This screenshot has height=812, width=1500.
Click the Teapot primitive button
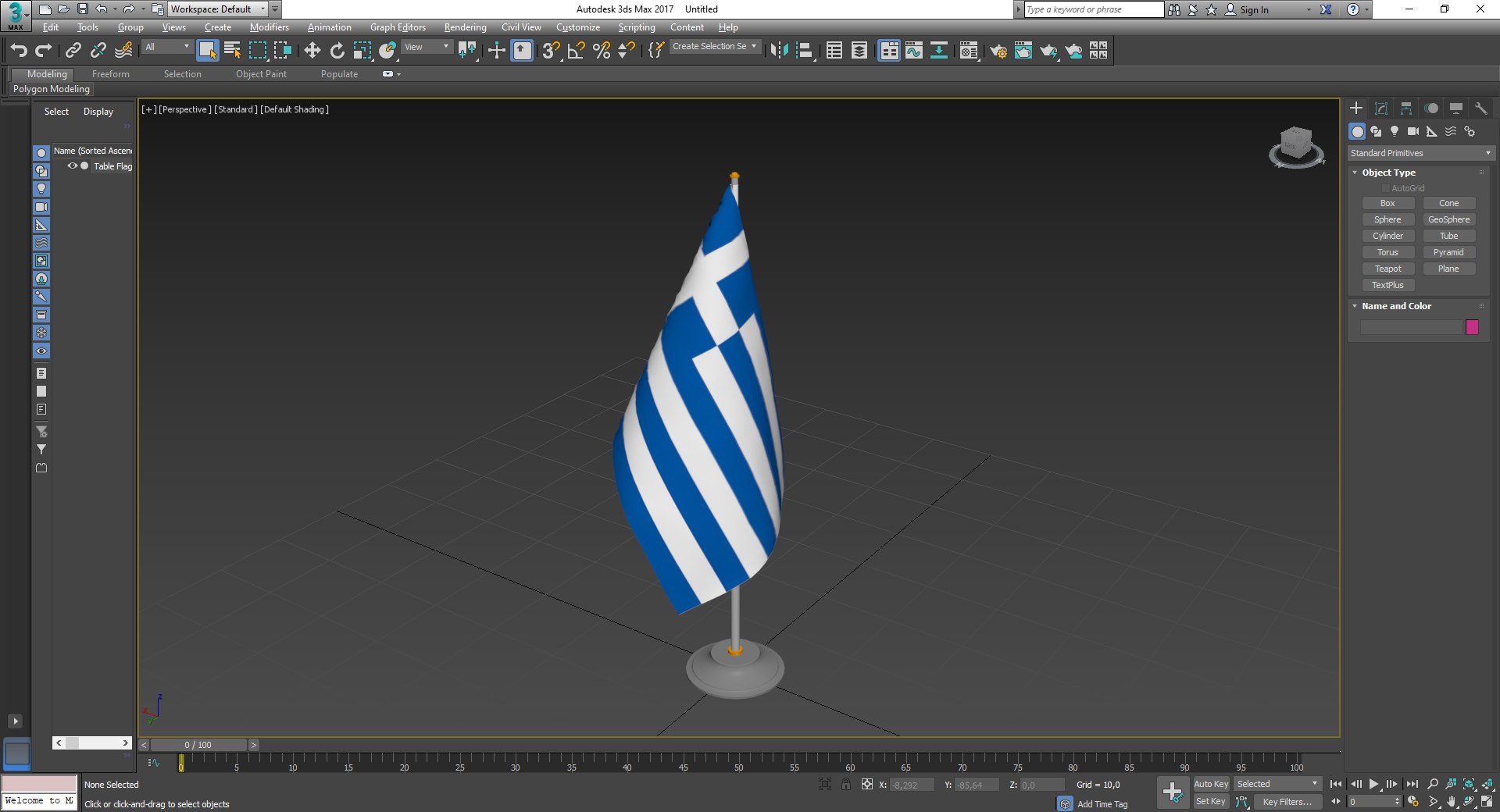(x=1387, y=269)
